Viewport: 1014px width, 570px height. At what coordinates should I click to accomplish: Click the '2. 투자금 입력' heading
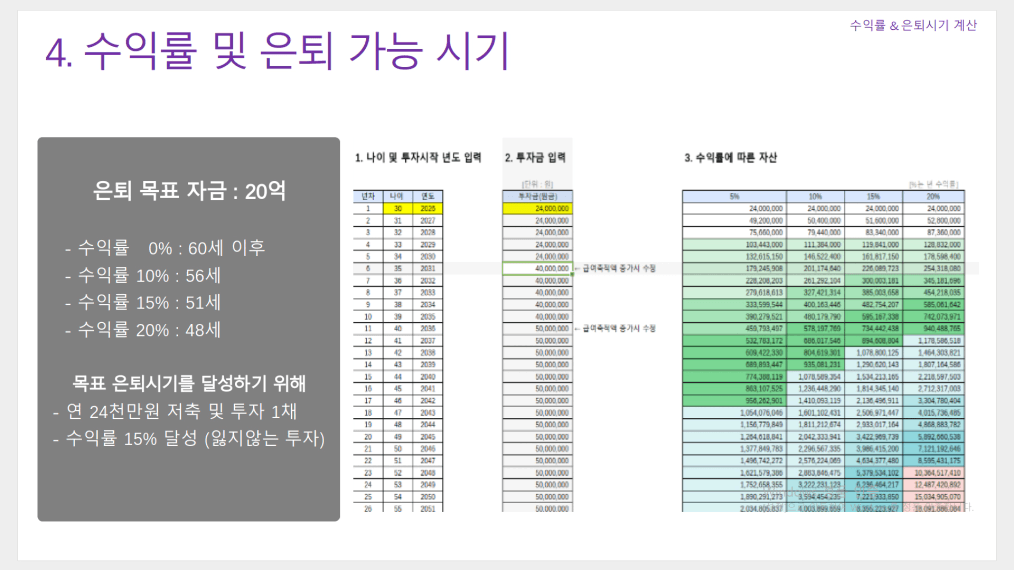pos(535,157)
